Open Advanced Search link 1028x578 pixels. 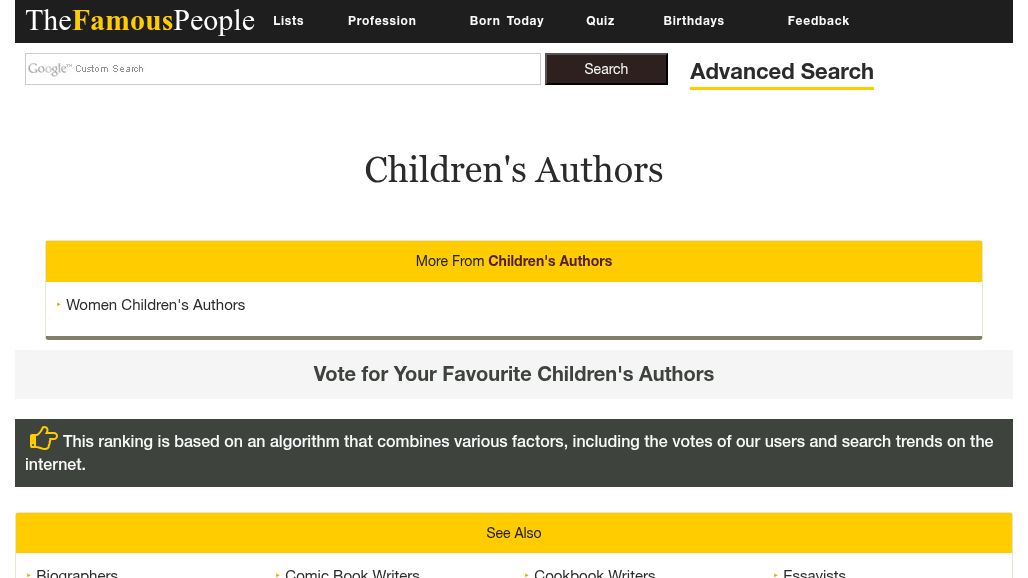[x=781, y=72]
